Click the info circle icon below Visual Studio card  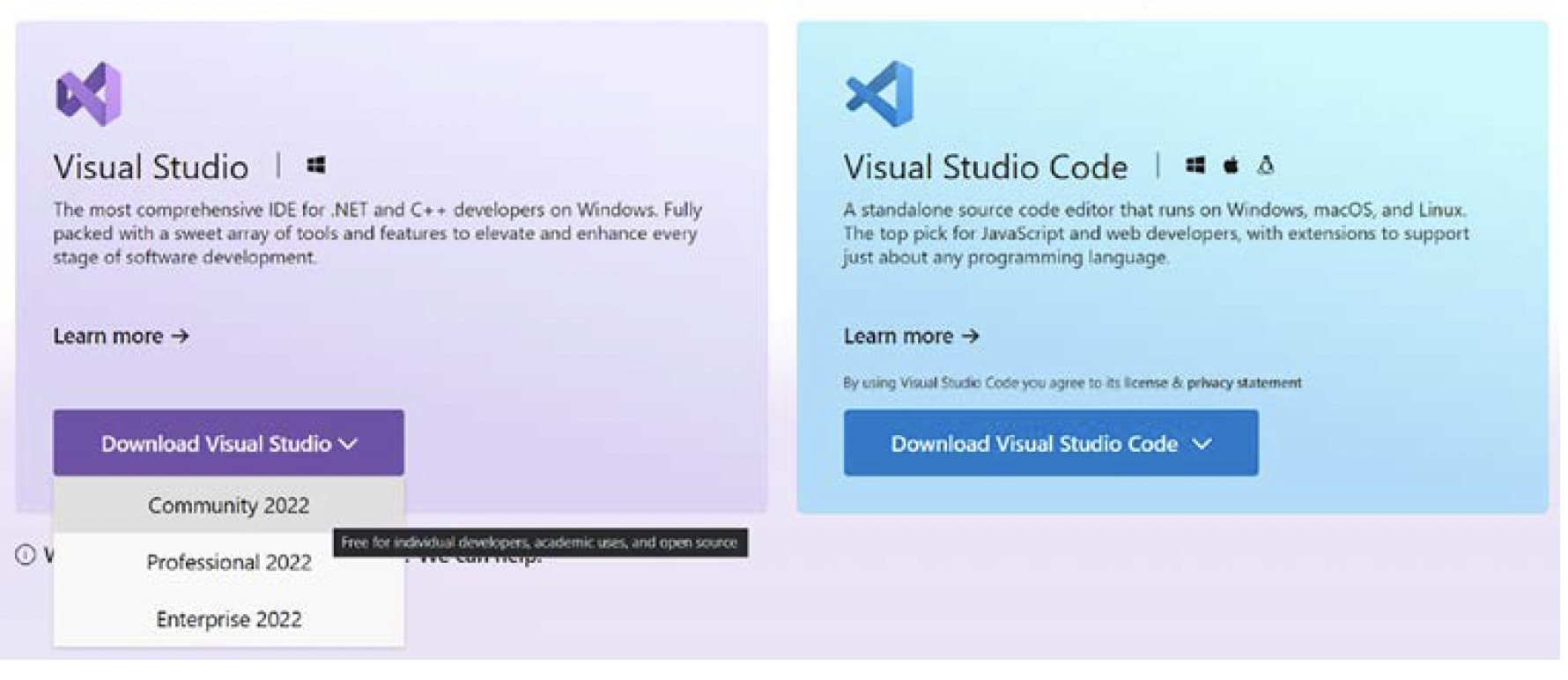coord(26,554)
